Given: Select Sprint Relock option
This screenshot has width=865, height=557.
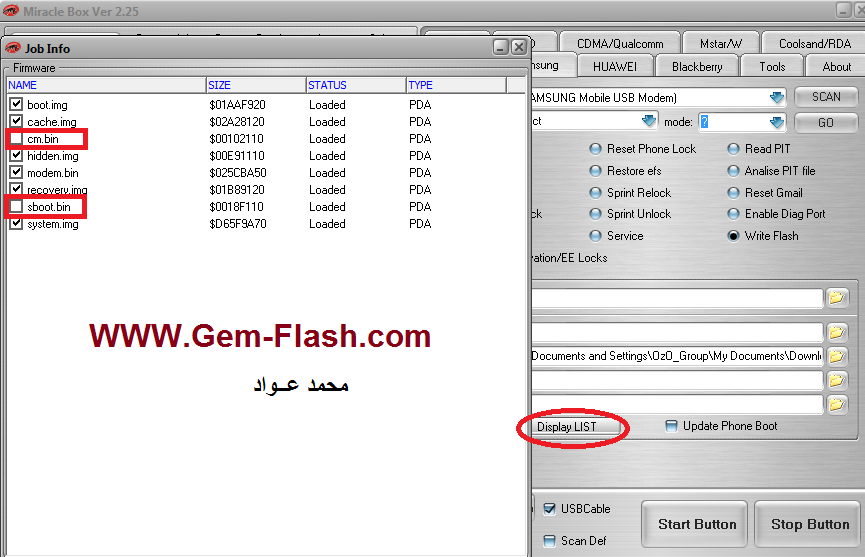Looking at the screenshot, I should tap(595, 193).
